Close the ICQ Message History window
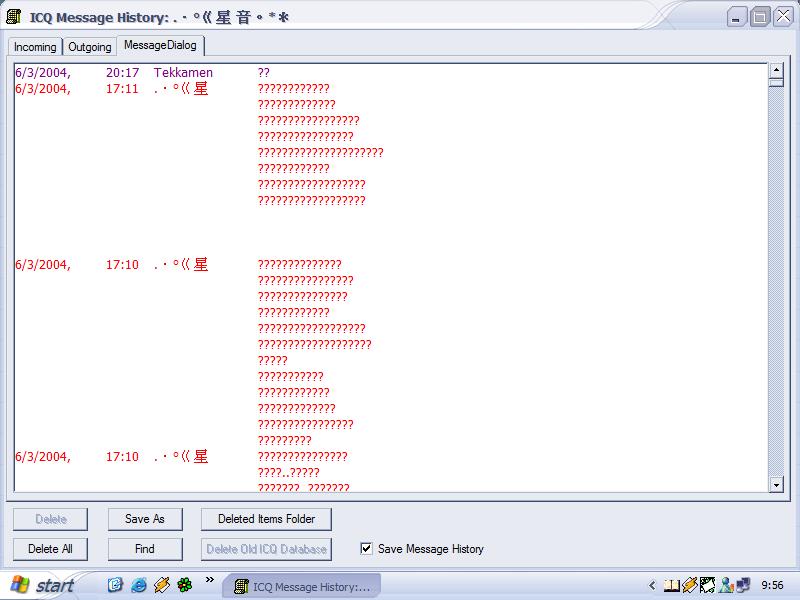 (783, 17)
